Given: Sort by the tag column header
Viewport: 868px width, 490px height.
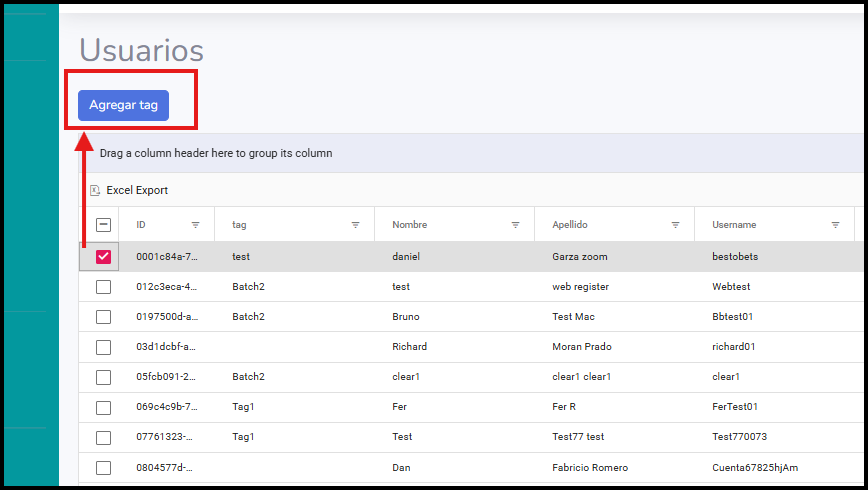Looking at the screenshot, I should coord(239,225).
